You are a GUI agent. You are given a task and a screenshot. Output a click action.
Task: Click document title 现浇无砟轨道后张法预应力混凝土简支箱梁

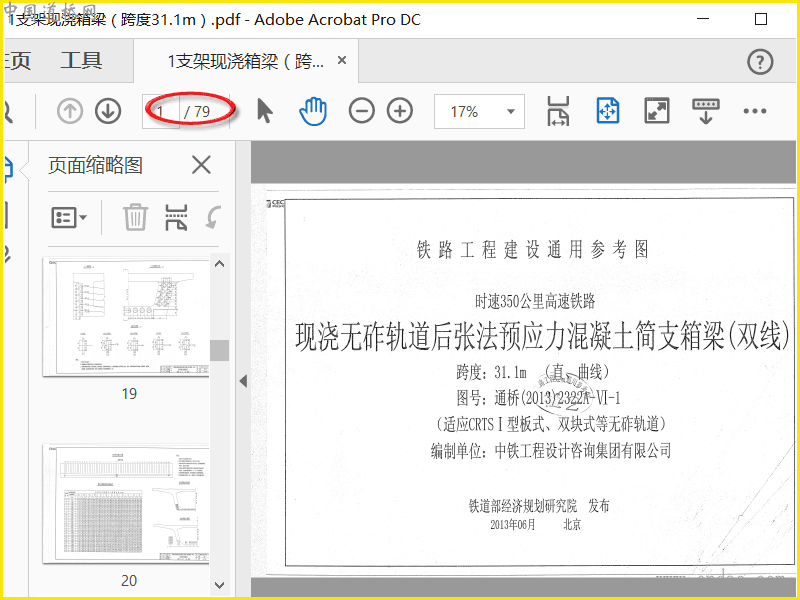point(543,337)
